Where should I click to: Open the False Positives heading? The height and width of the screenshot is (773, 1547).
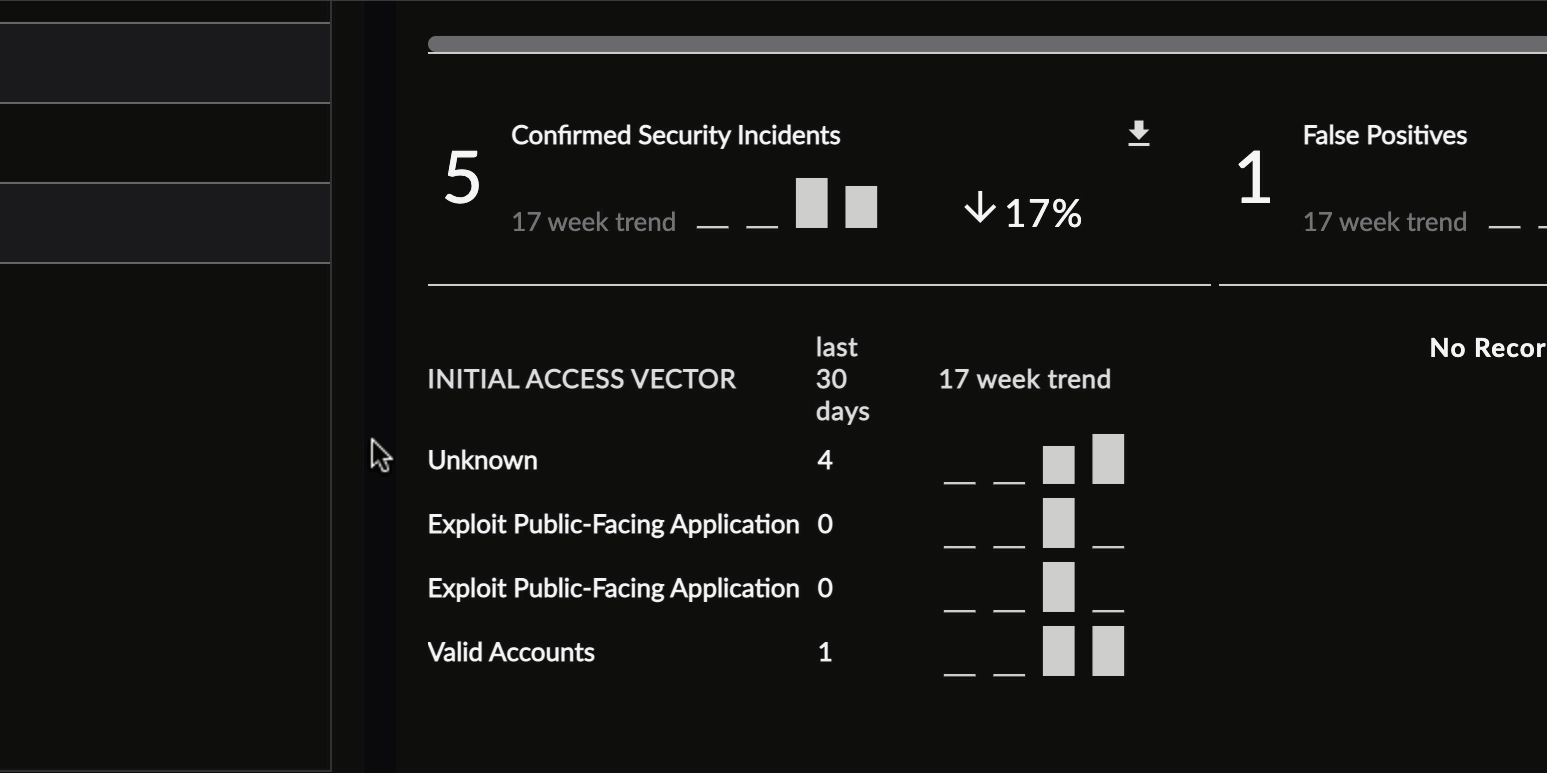(1384, 136)
